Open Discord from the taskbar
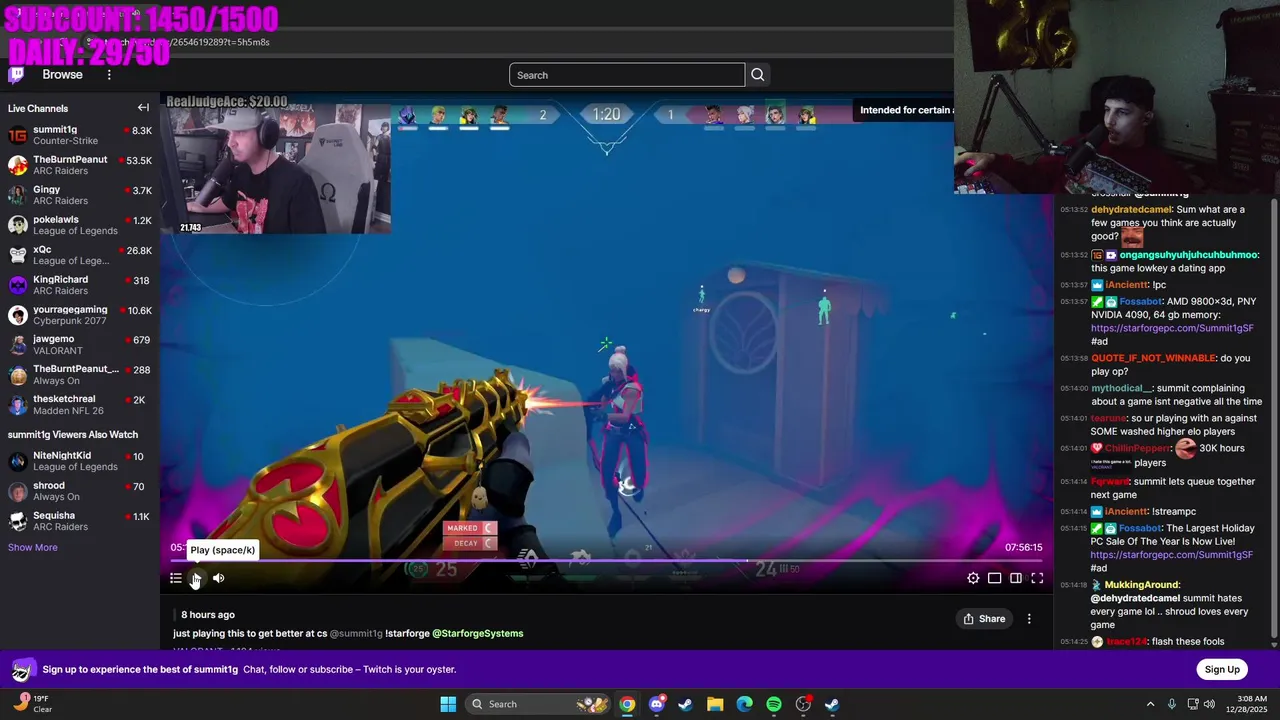 pyautogui.click(x=656, y=704)
